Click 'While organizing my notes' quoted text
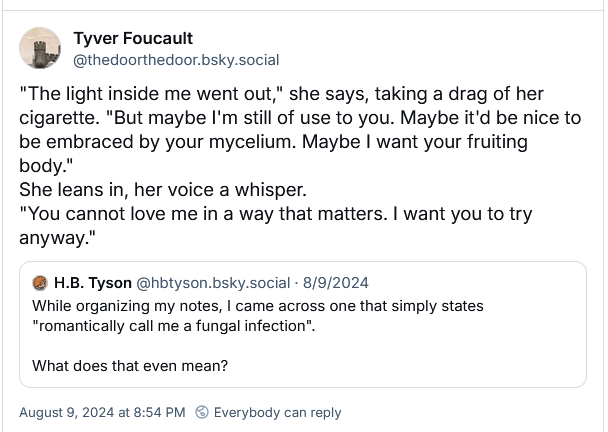The image size is (608, 432). tap(257, 306)
